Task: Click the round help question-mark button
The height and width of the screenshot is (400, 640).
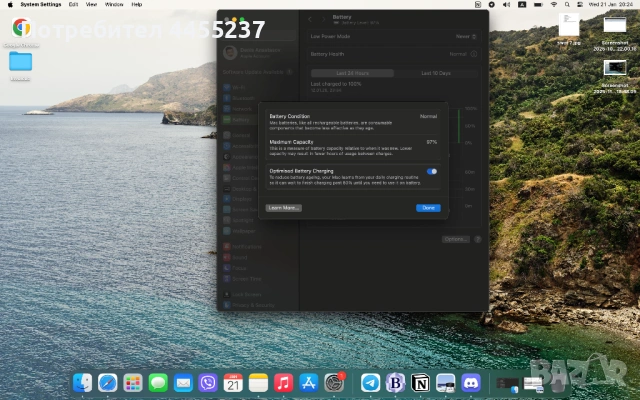Action: pyautogui.click(x=478, y=239)
